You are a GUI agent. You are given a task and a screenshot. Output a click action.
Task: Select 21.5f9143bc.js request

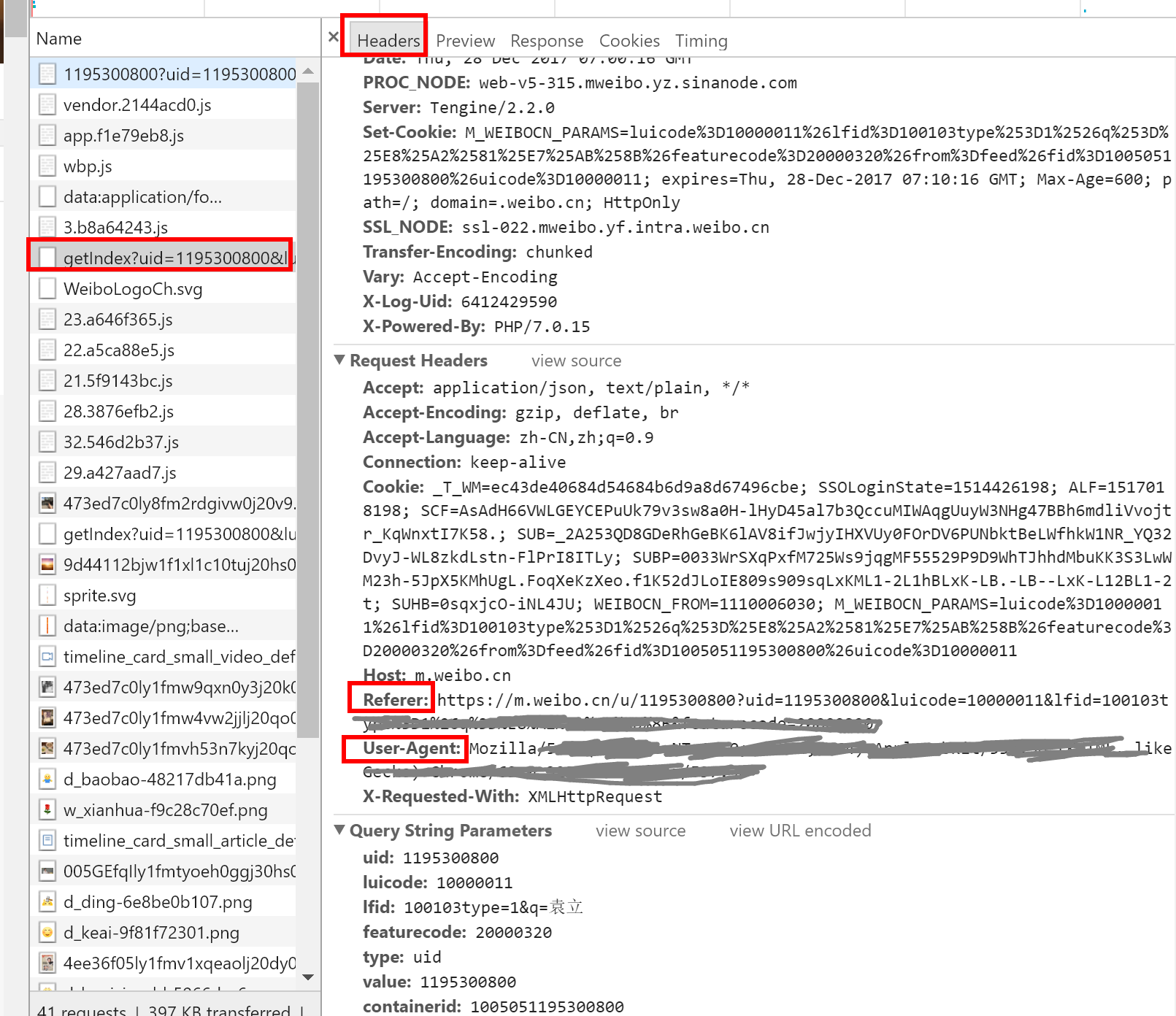pyautogui.click(x=164, y=381)
